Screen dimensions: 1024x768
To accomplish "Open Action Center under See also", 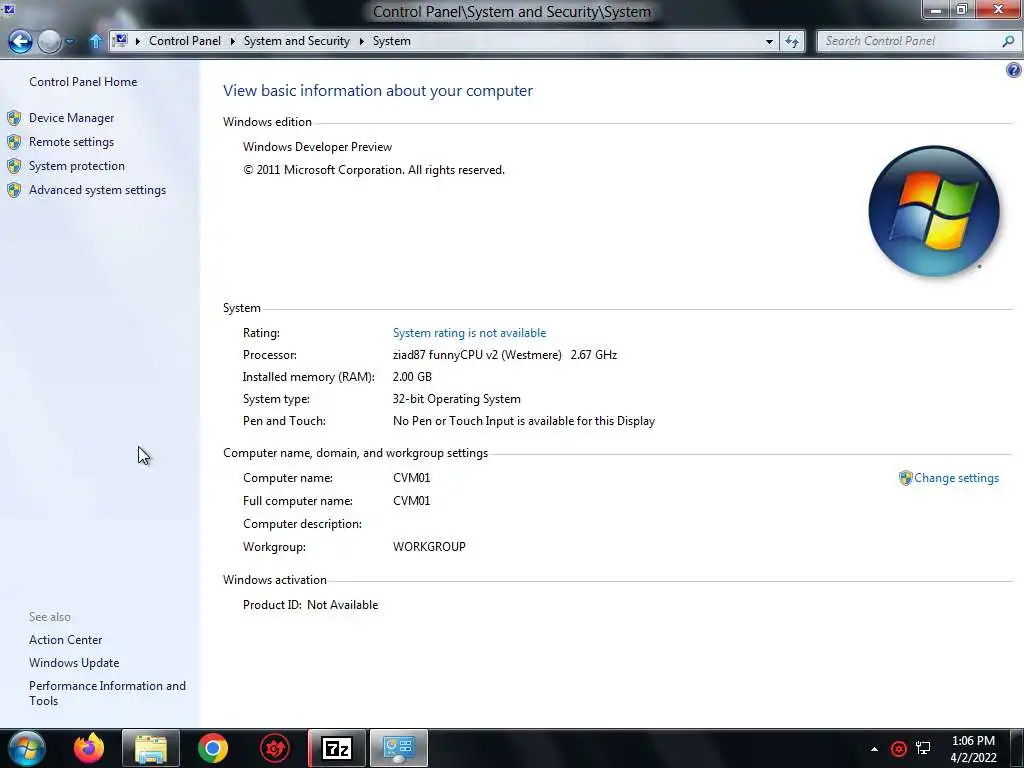I will coord(65,640).
